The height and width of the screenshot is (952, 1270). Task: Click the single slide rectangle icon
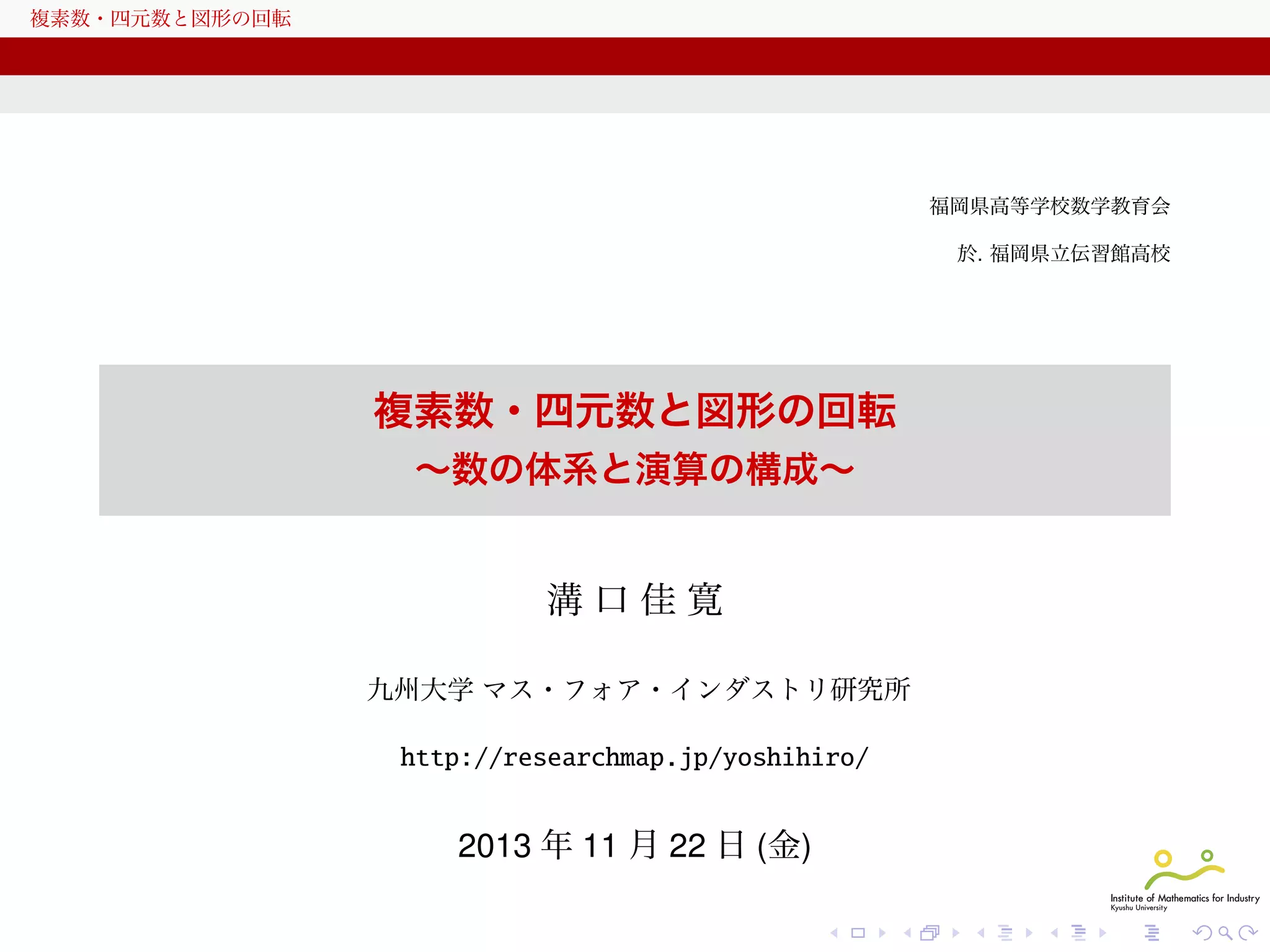(x=858, y=933)
